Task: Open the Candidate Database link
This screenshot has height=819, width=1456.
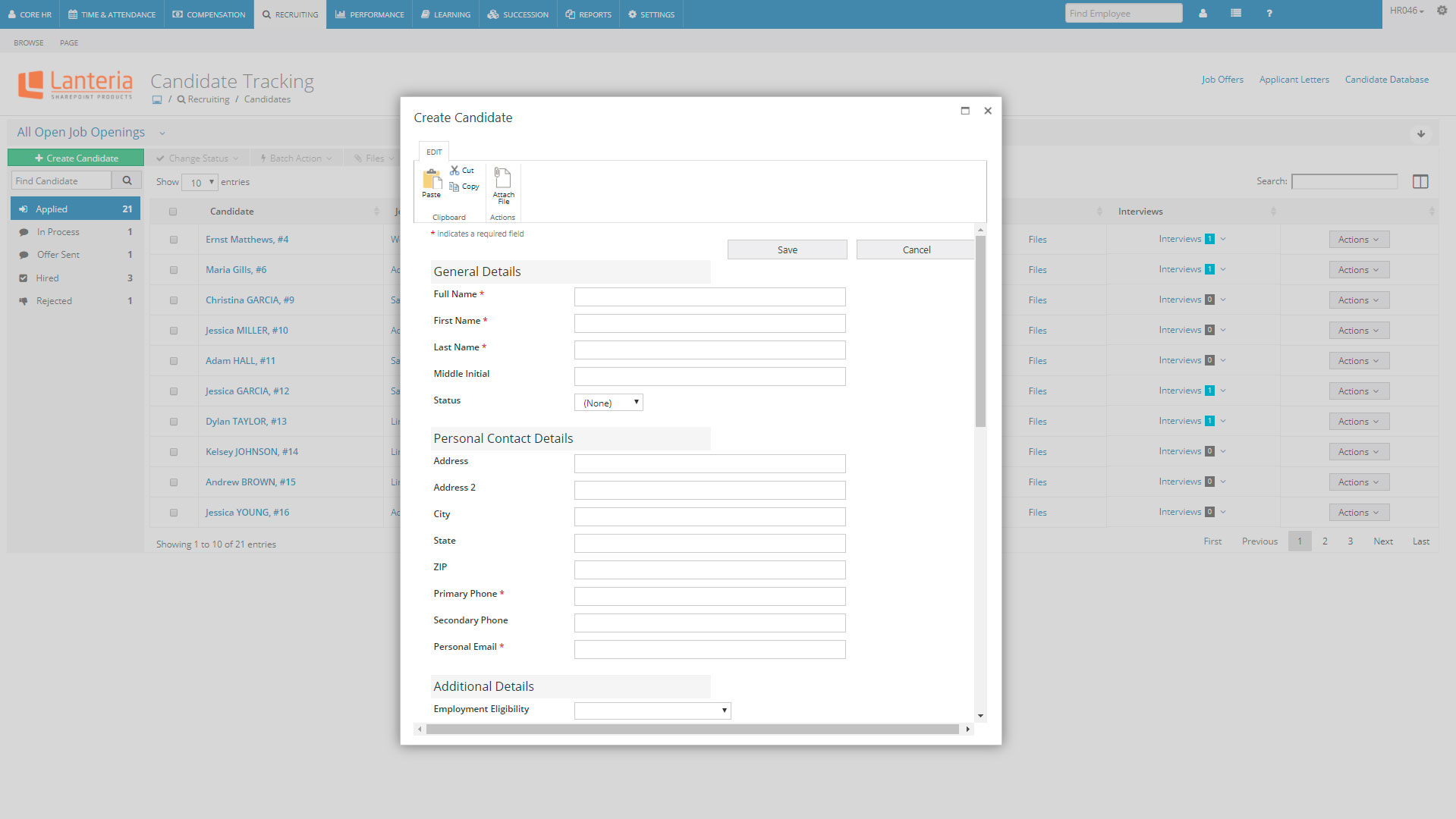Action: coord(1387,80)
